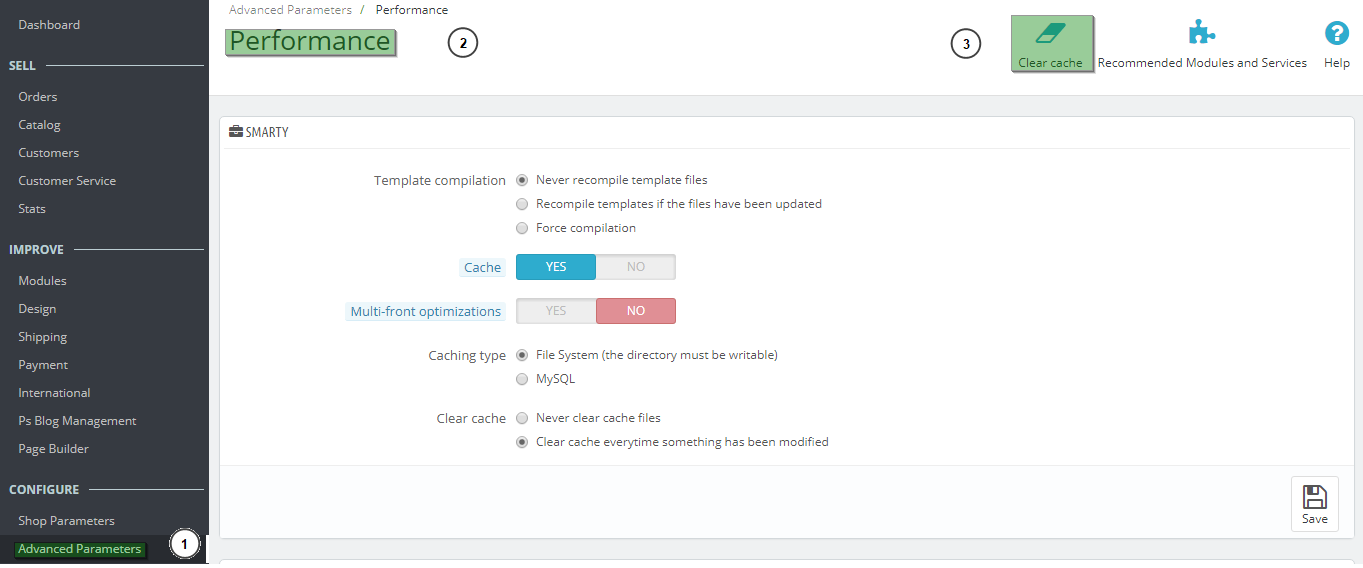The height and width of the screenshot is (568, 1363).
Task: Click the Save floppy disk icon
Action: [x=1314, y=498]
